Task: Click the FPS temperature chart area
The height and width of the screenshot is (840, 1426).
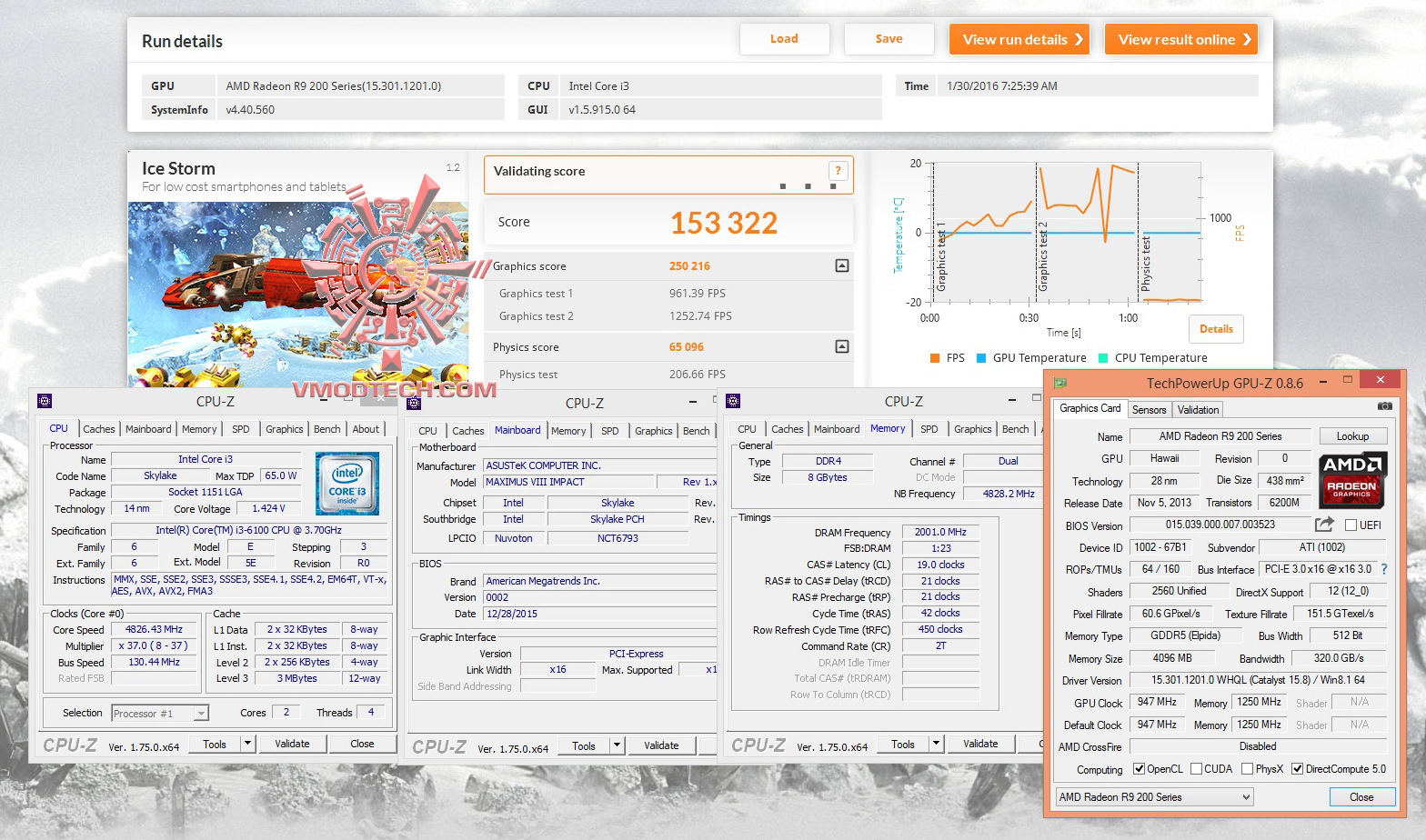Action: [1066, 233]
